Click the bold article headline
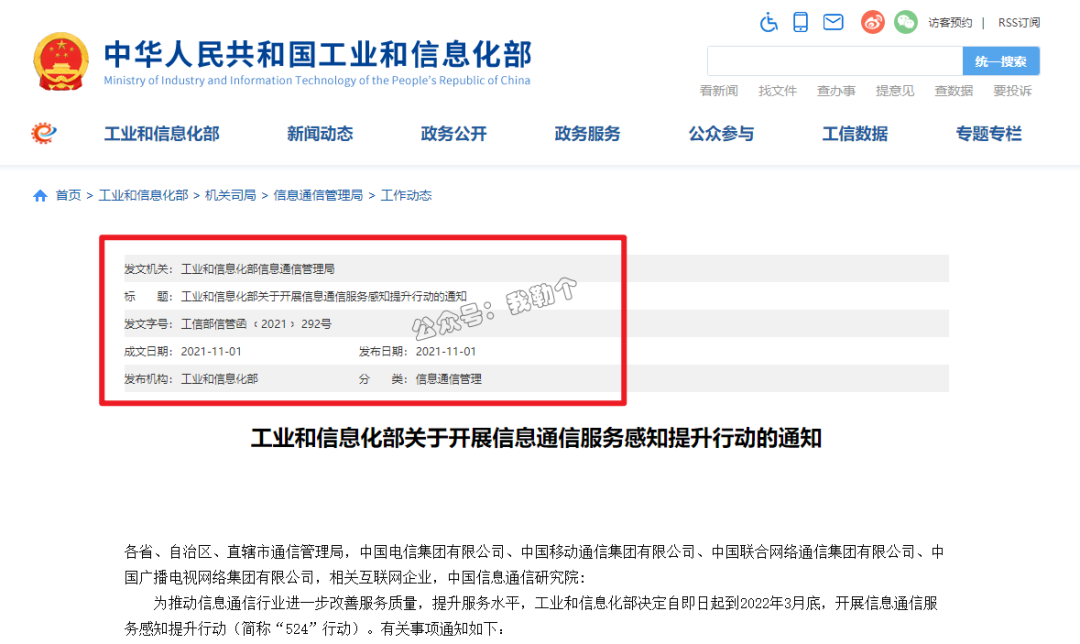This screenshot has height=644, width=1080. [x=536, y=438]
